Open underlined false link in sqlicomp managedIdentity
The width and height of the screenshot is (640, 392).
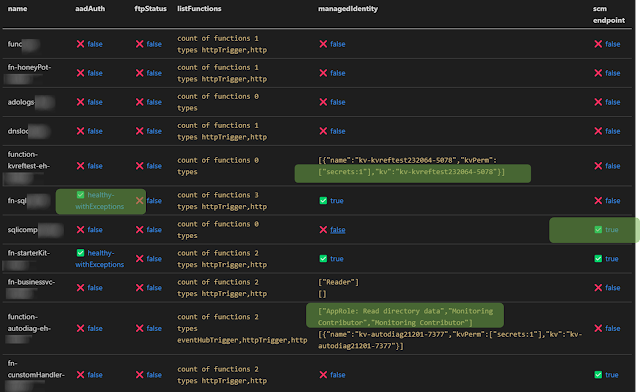click(x=338, y=229)
